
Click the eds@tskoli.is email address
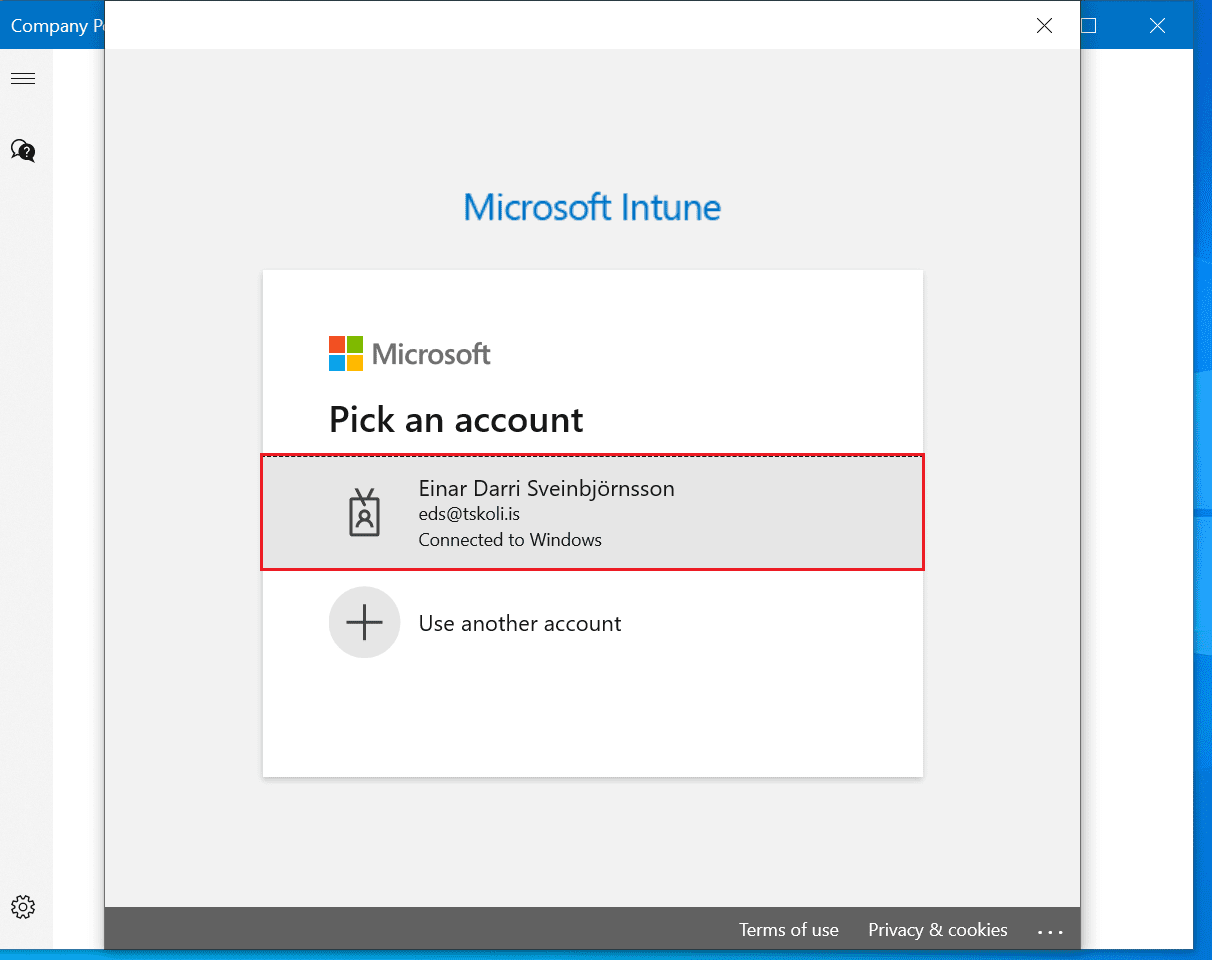(x=468, y=515)
